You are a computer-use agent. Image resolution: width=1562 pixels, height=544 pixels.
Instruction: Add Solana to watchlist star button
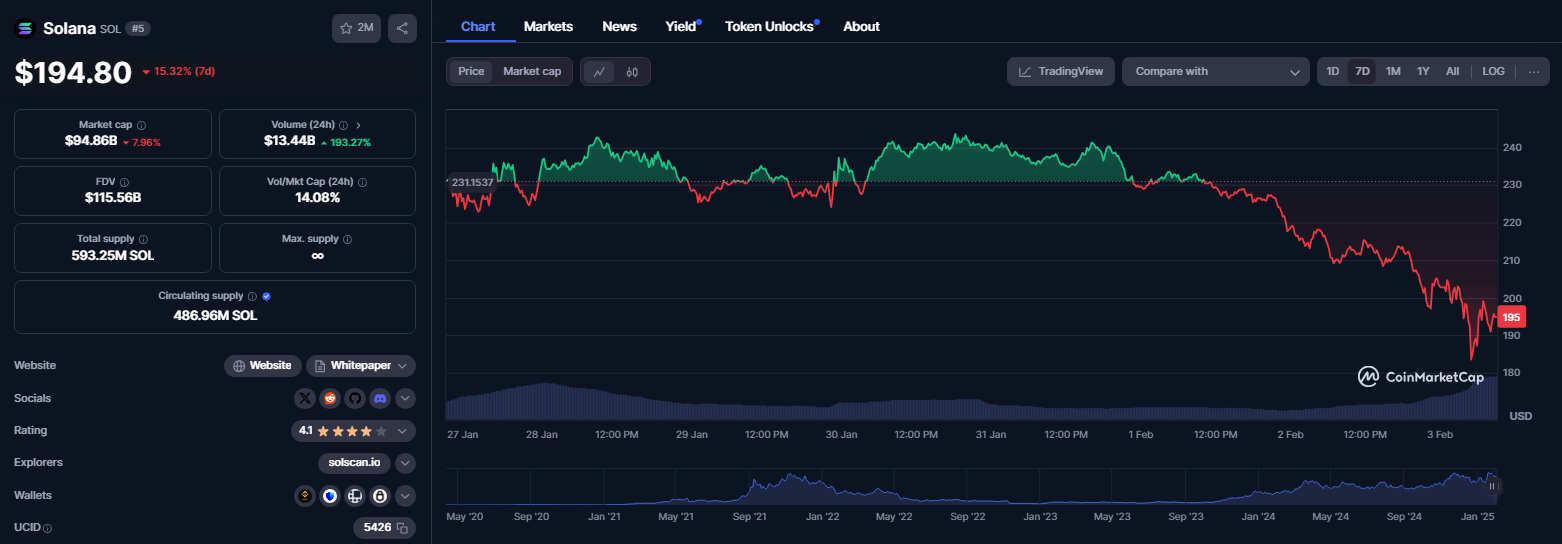(x=356, y=28)
